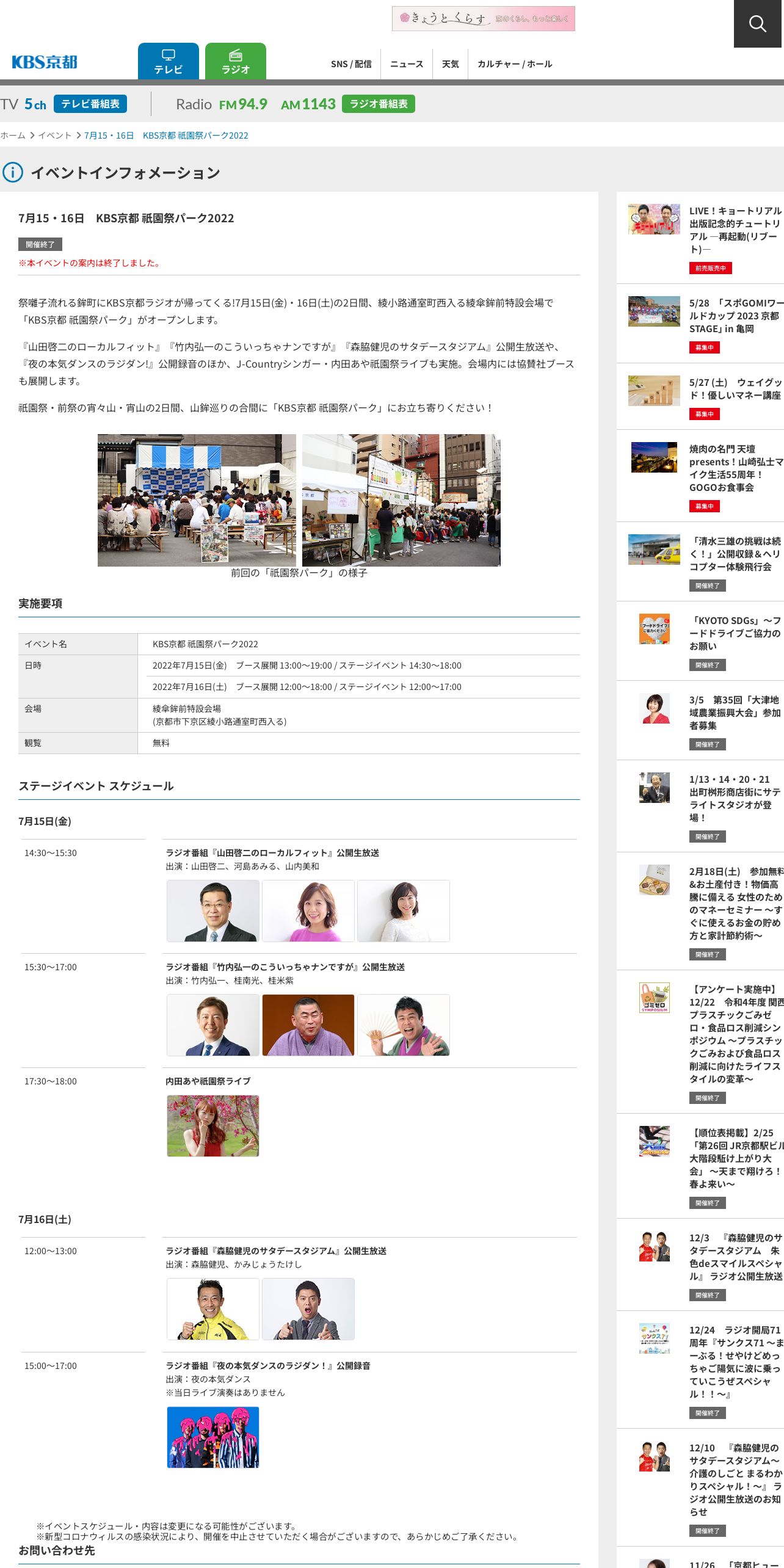
Task: Click the breadcrumb for 祇園祭パーク2022
Action: (x=166, y=136)
